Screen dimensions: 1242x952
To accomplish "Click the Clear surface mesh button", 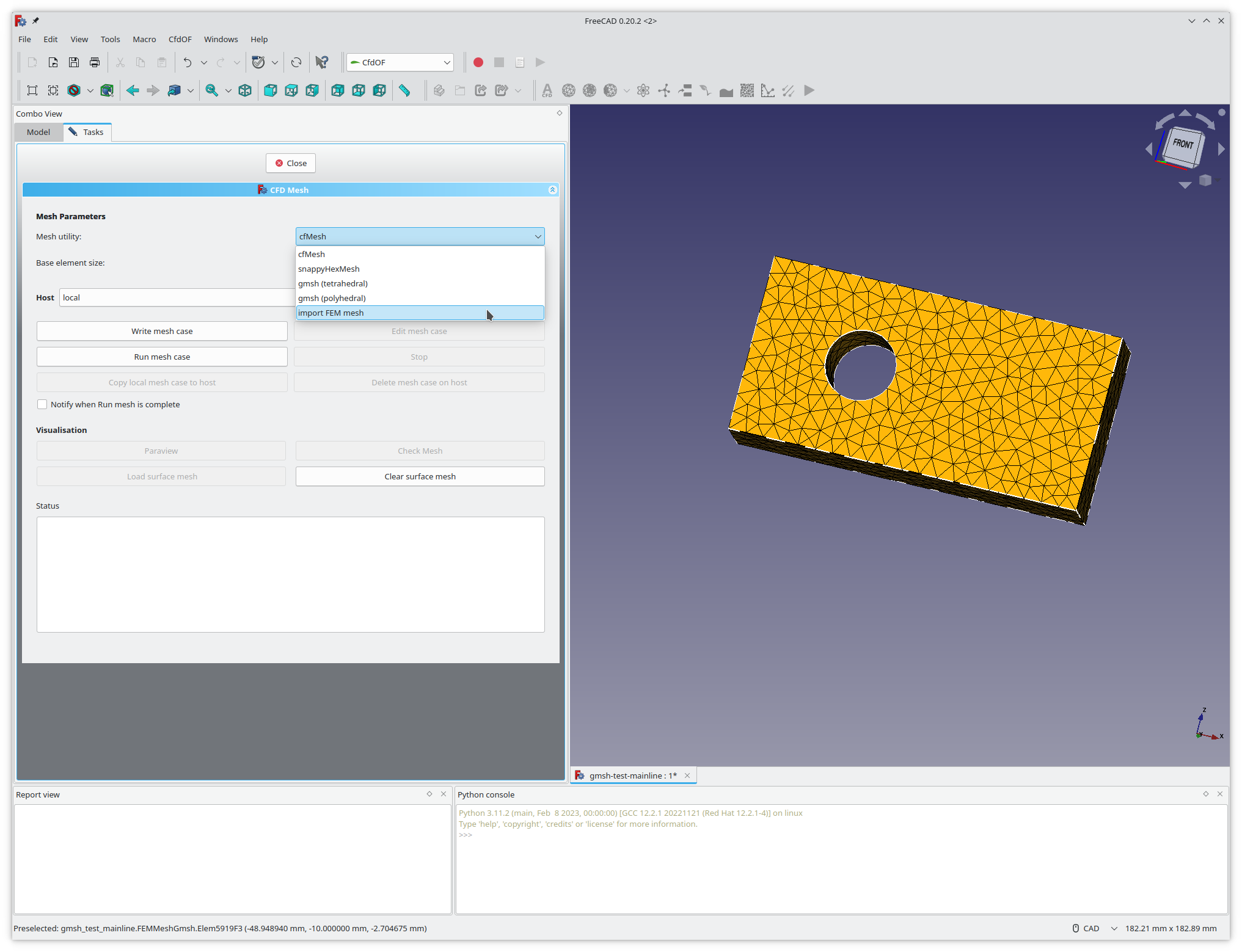I will 419,476.
